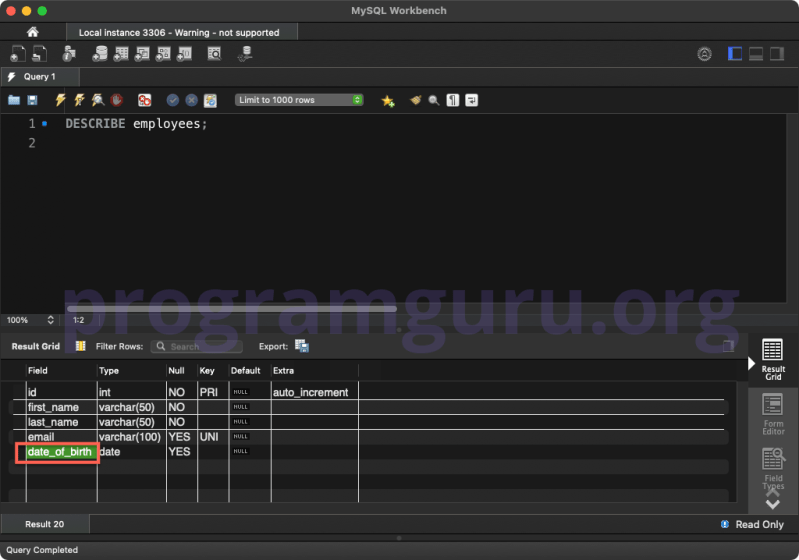The width and height of the screenshot is (799, 560).
Task: Select the auto_increment Extra cell
Action: click(314, 392)
